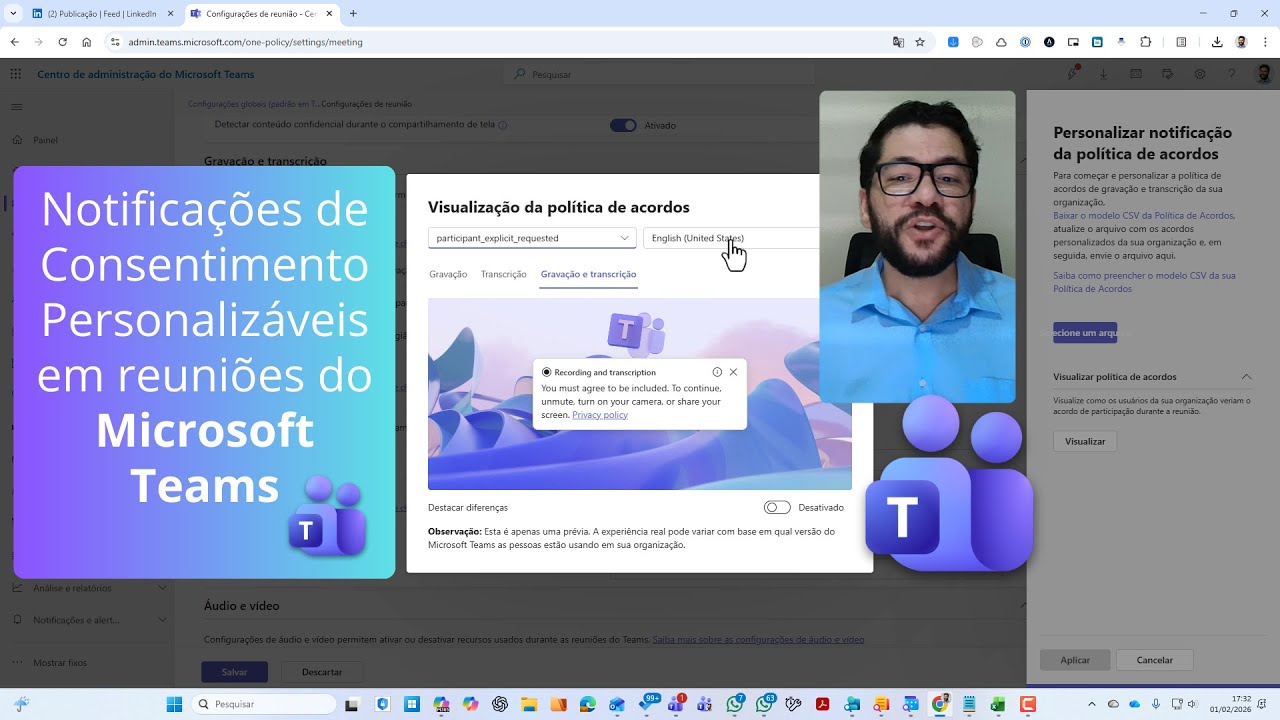Click Centro de administração do Microsoft Teams title
Image resolution: width=1280 pixels, height=720 pixels.
146,74
